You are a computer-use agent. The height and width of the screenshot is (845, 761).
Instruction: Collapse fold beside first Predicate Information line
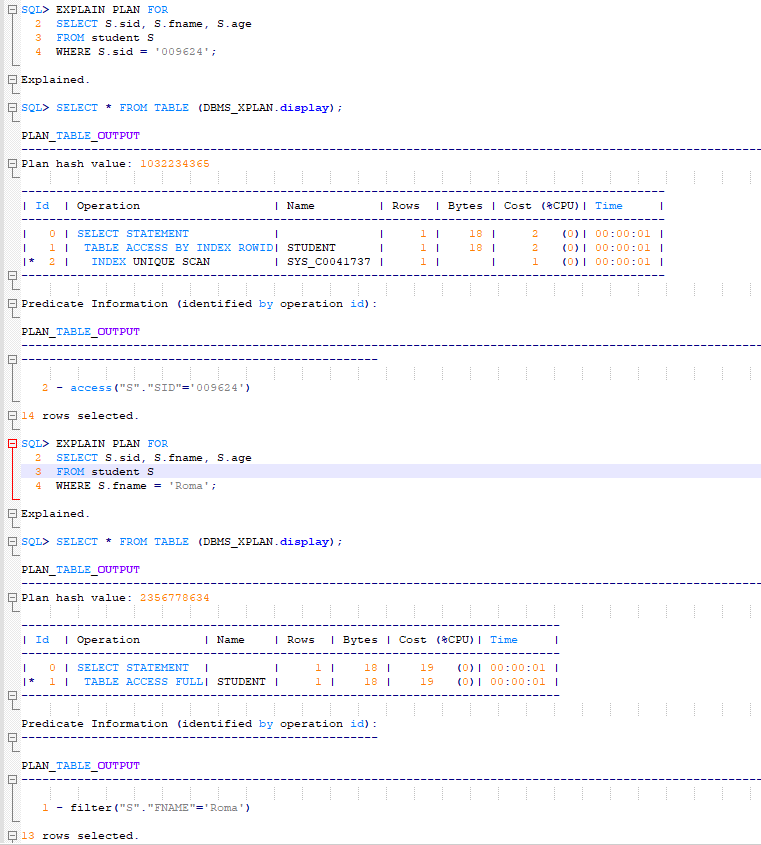pos(12,304)
